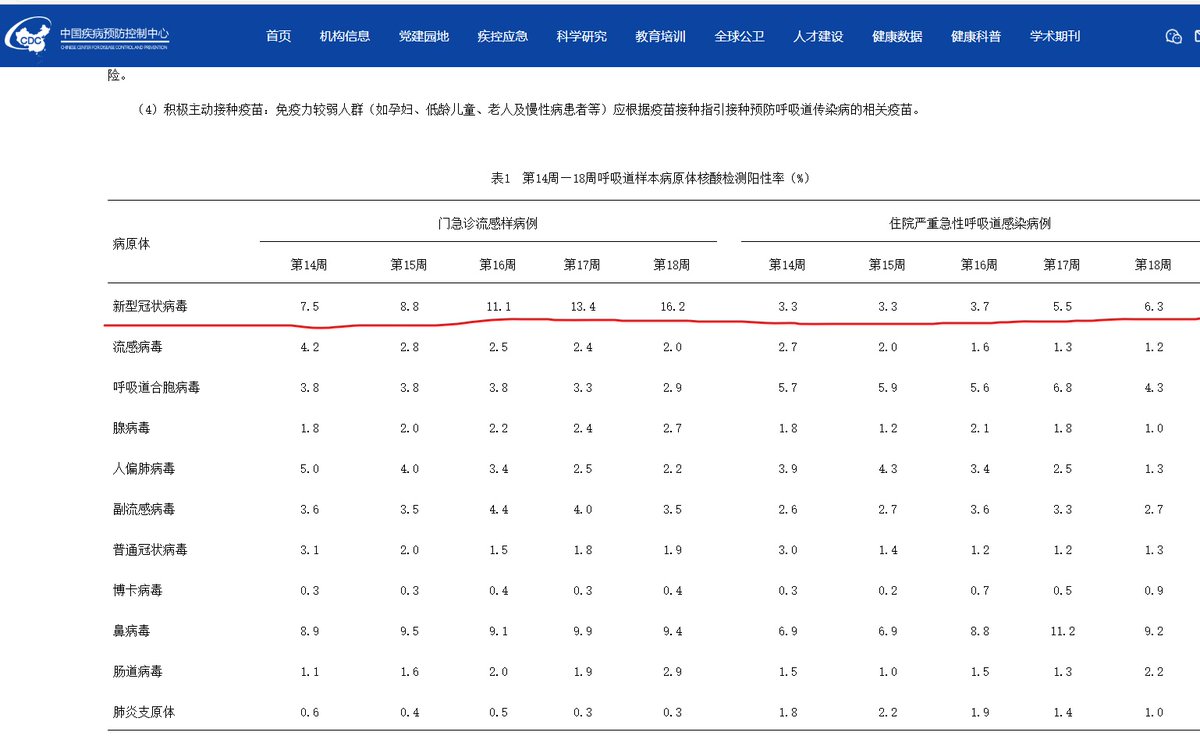Click the 门急诊流感样病例 group header
Image resolution: width=1200 pixels, height=743 pixels.
[488, 223]
